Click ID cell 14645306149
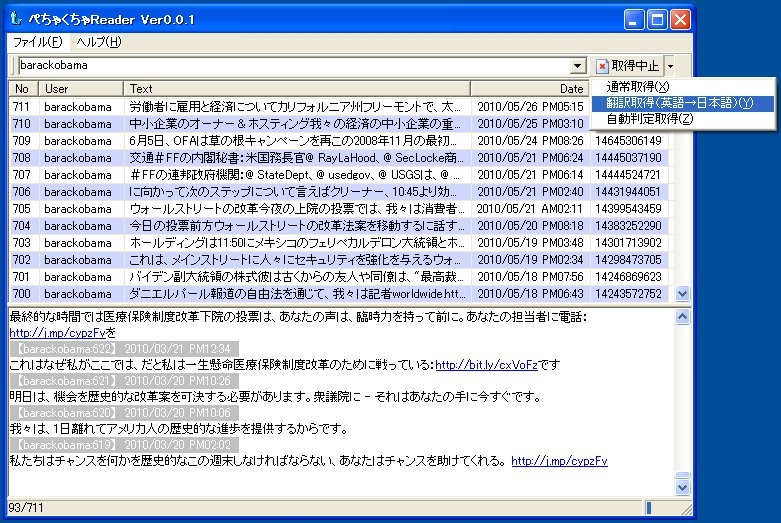Image resolution: width=781 pixels, height=523 pixels. click(628, 141)
